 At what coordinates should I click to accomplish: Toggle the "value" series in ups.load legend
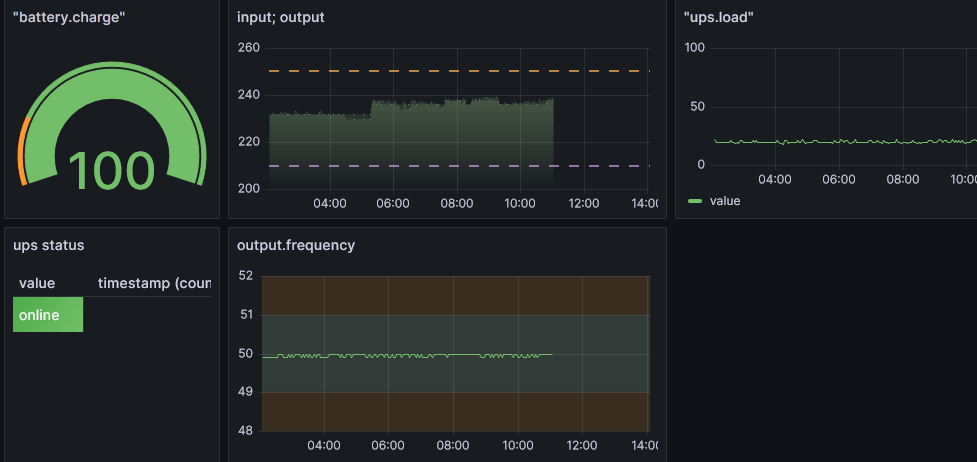(x=725, y=201)
